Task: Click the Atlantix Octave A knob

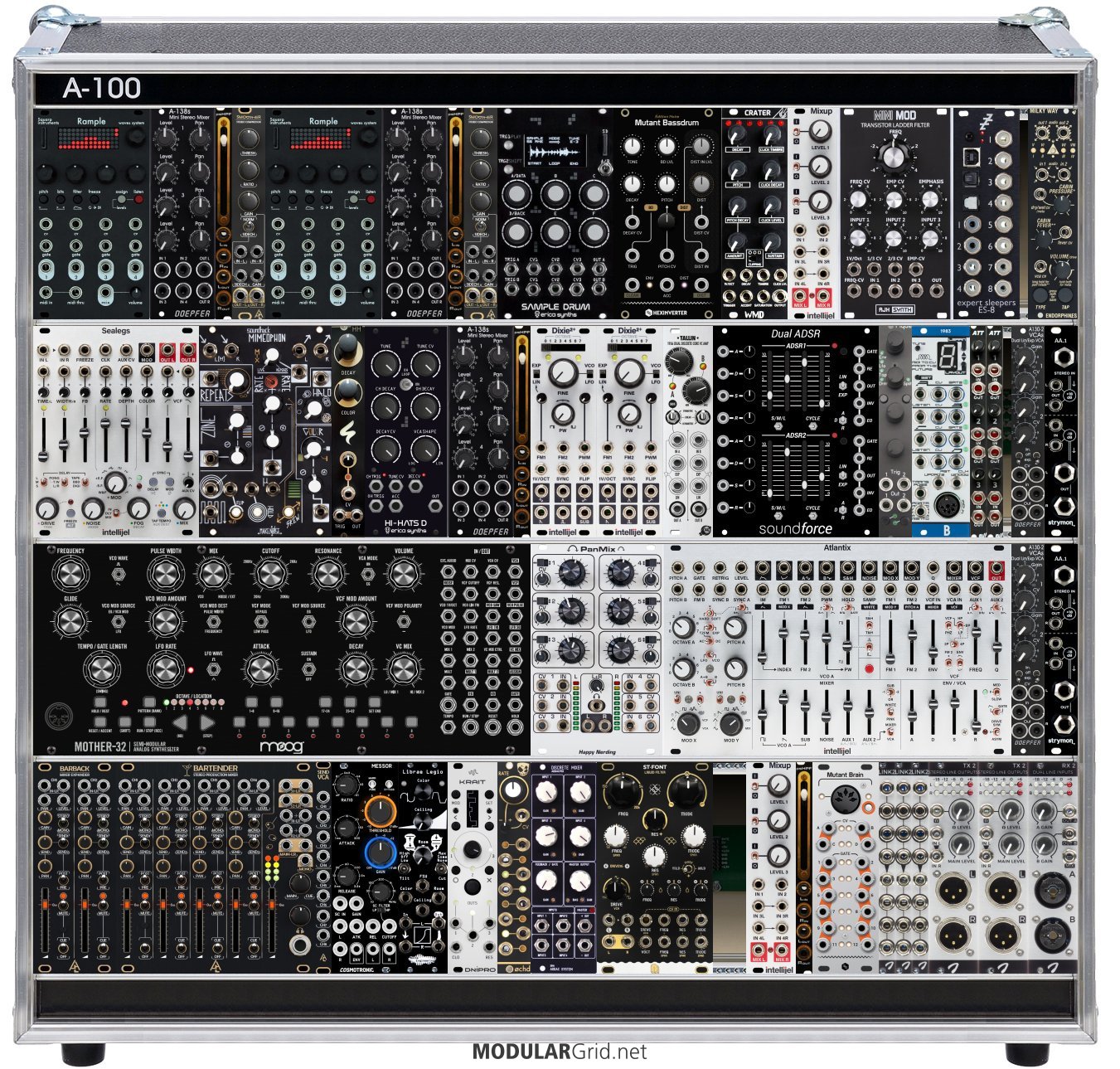Action: (683, 628)
